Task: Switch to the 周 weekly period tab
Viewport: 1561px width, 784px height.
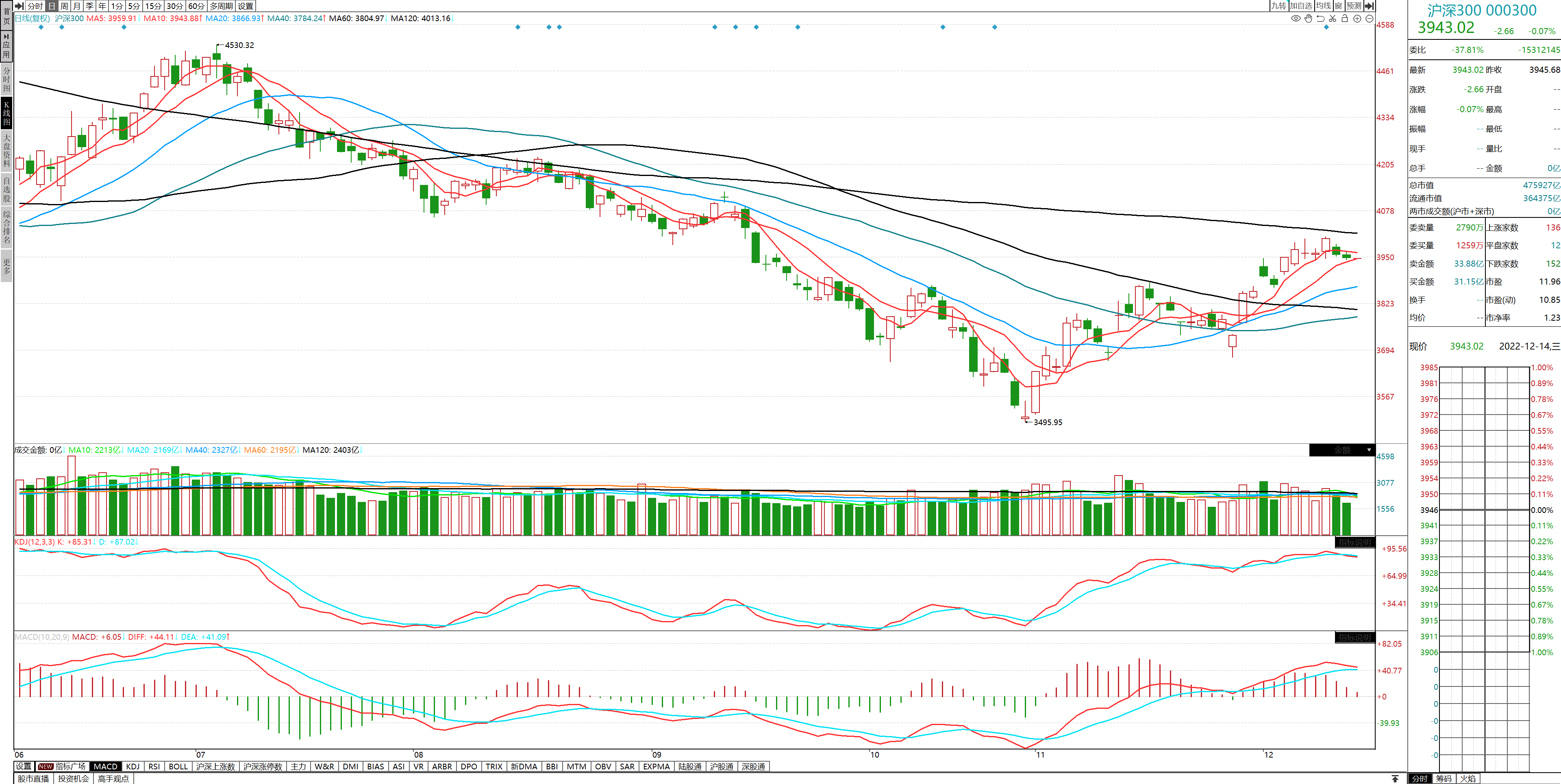Action: pyautogui.click(x=64, y=6)
